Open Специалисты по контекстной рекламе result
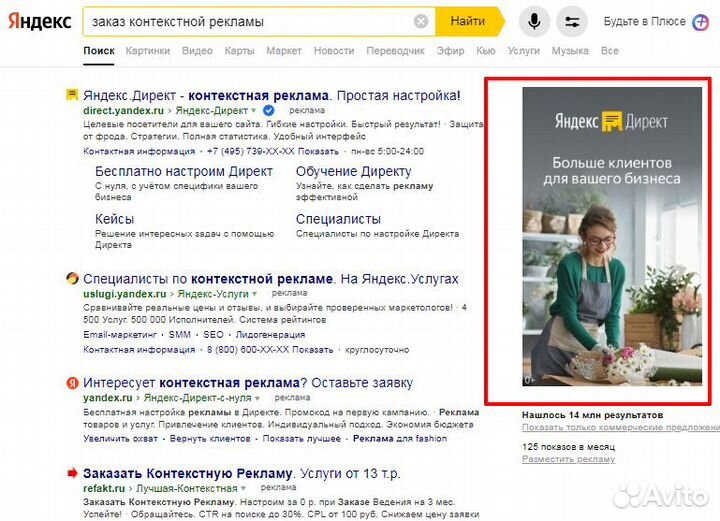720x521 pixels. 270,279
